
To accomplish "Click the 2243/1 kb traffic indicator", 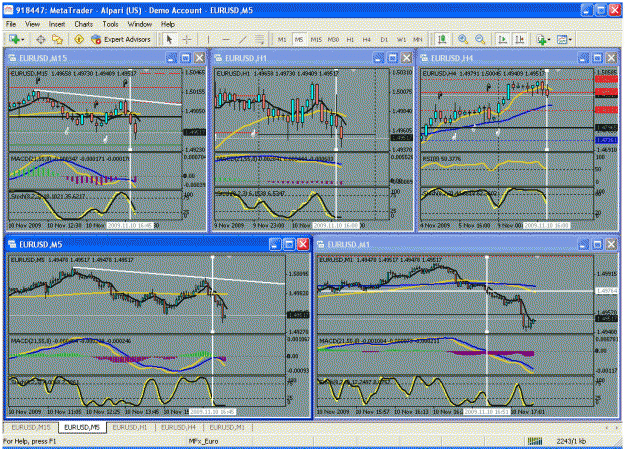I will [571, 441].
